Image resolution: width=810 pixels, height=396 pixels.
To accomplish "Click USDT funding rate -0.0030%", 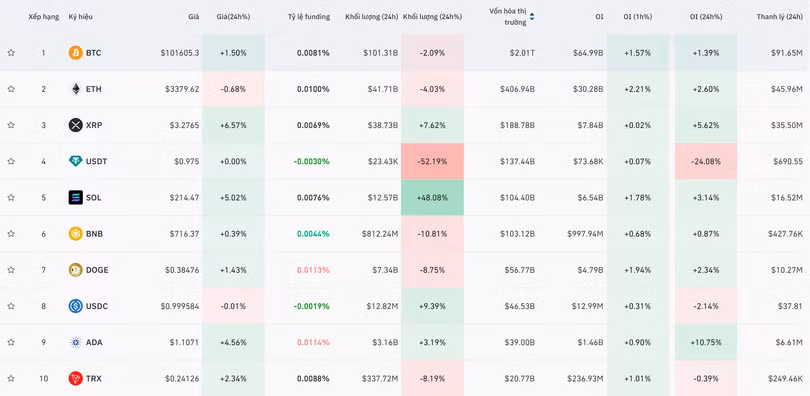I will click(311, 161).
